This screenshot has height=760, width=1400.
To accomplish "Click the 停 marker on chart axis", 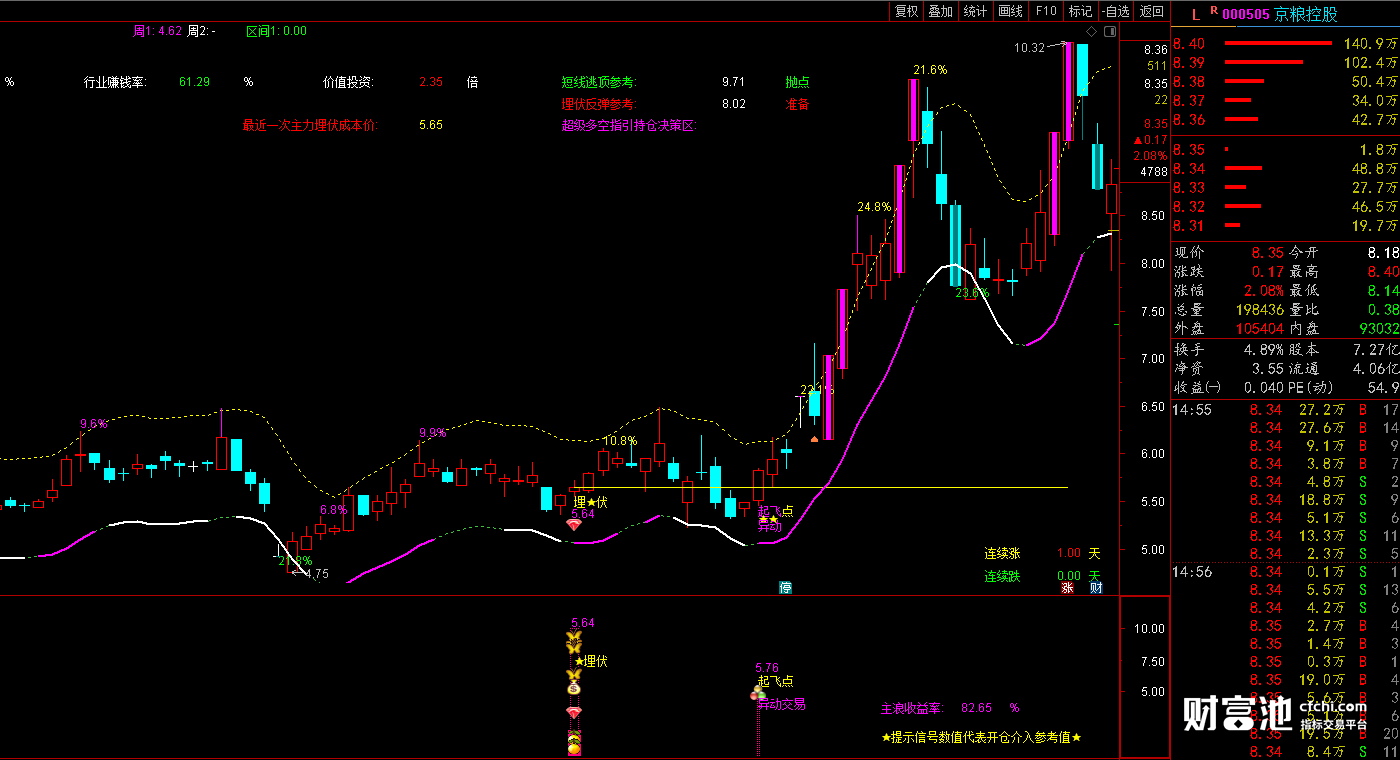I will [785, 587].
